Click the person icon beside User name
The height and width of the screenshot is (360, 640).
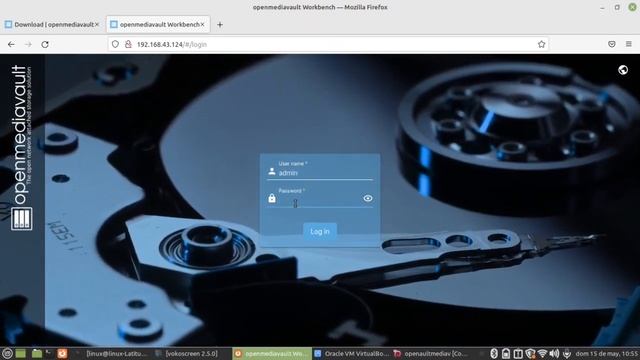coord(272,172)
